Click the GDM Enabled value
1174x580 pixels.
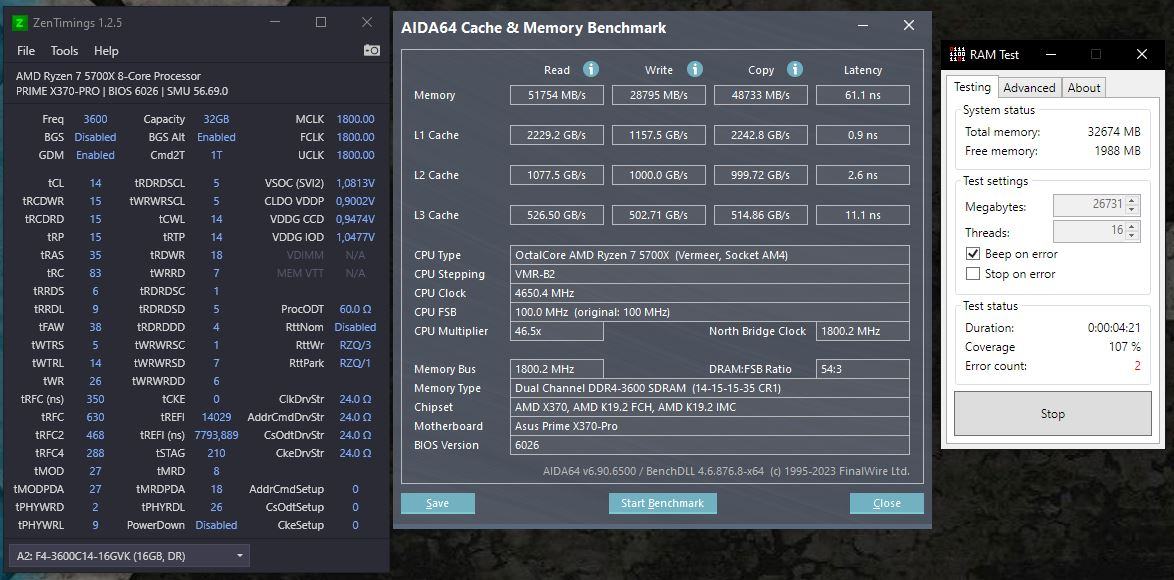(x=95, y=155)
